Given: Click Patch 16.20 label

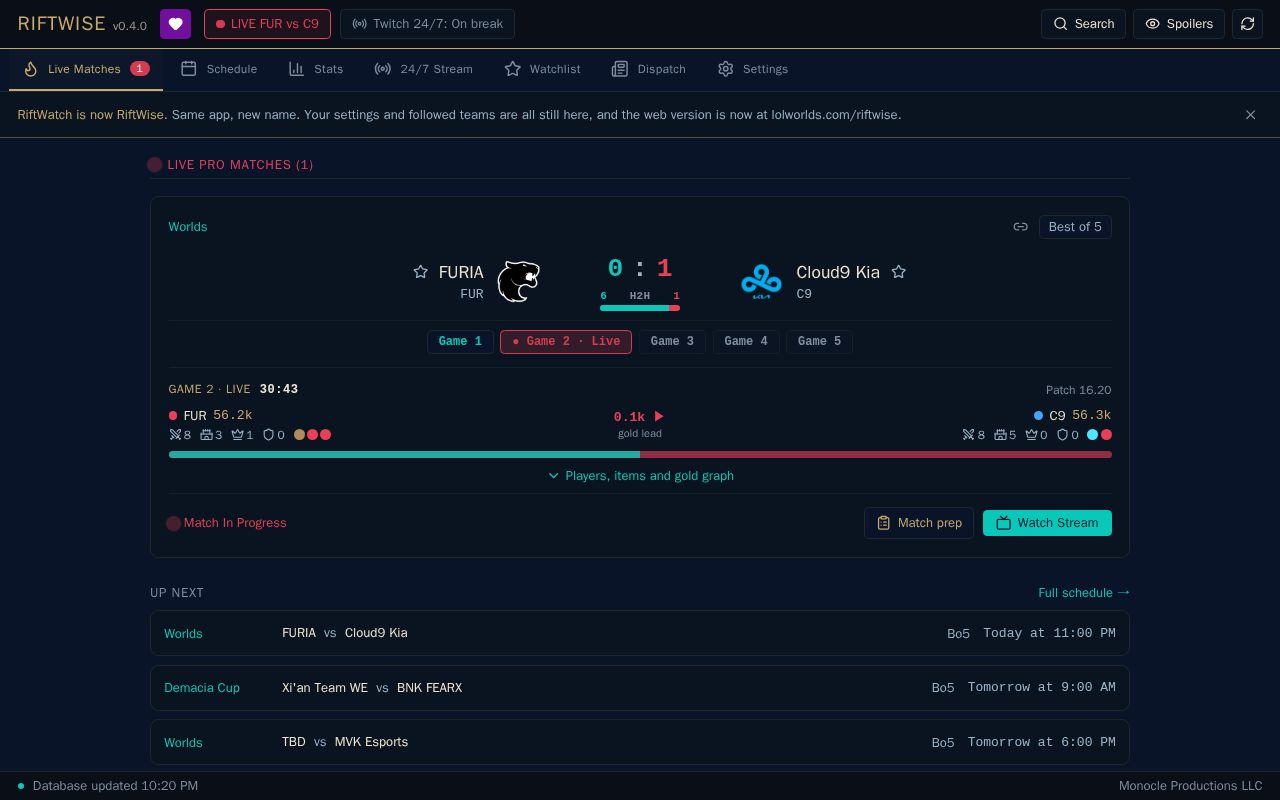Looking at the screenshot, I should click(x=1078, y=390).
